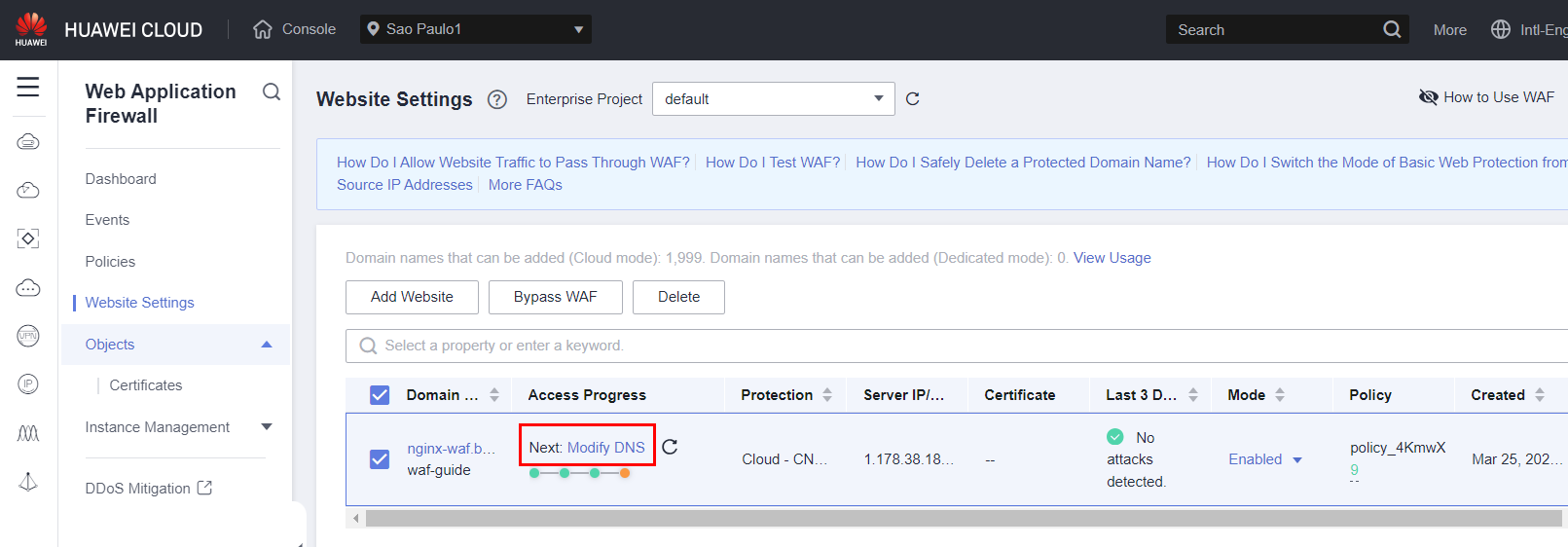Go to Dashboard in the sidebar
The height and width of the screenshot is (547, 1568).
click(121, 179)
